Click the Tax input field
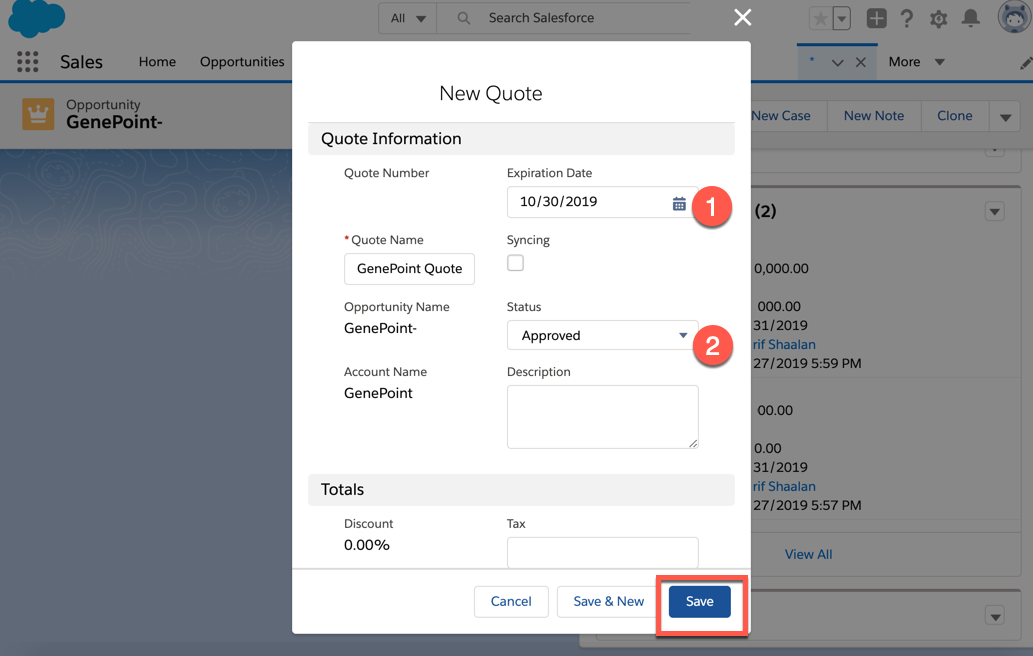 602,553
